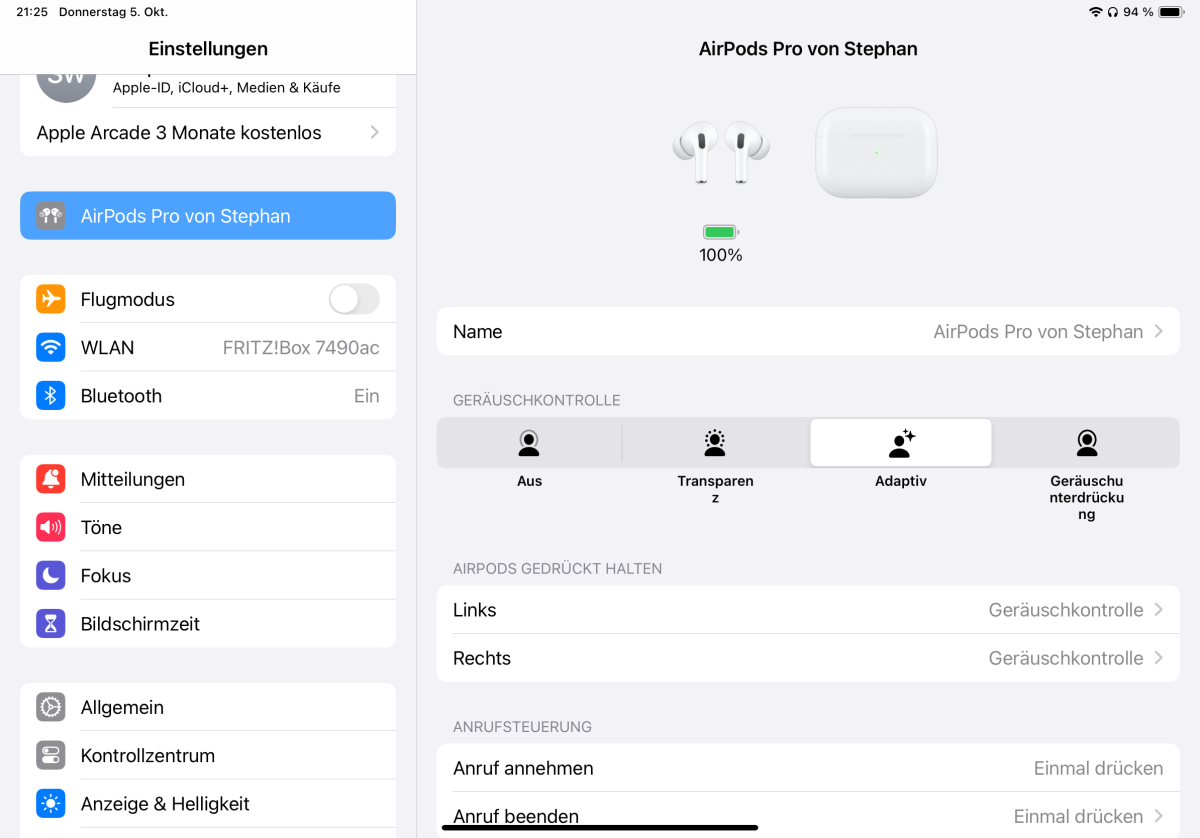Open the Töne settings
Viewport: 1200px width, 838px height.
pos(208,527)
